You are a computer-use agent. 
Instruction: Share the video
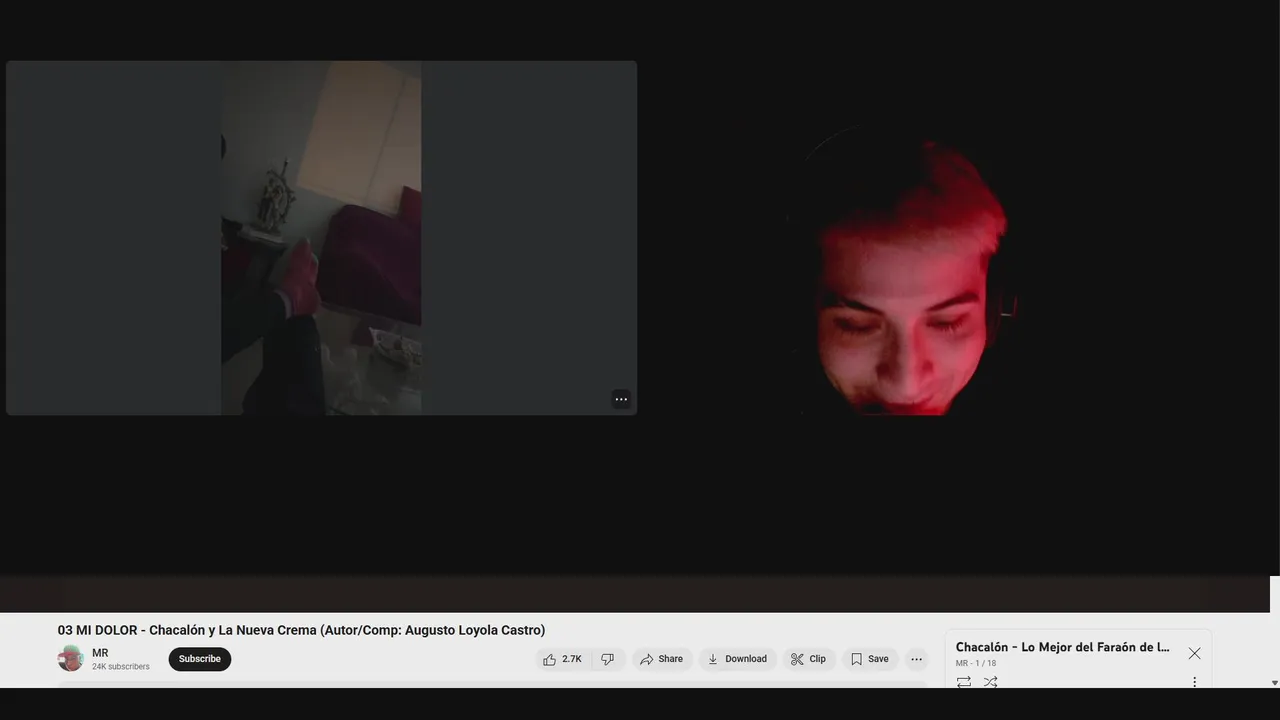click(662, 659)
